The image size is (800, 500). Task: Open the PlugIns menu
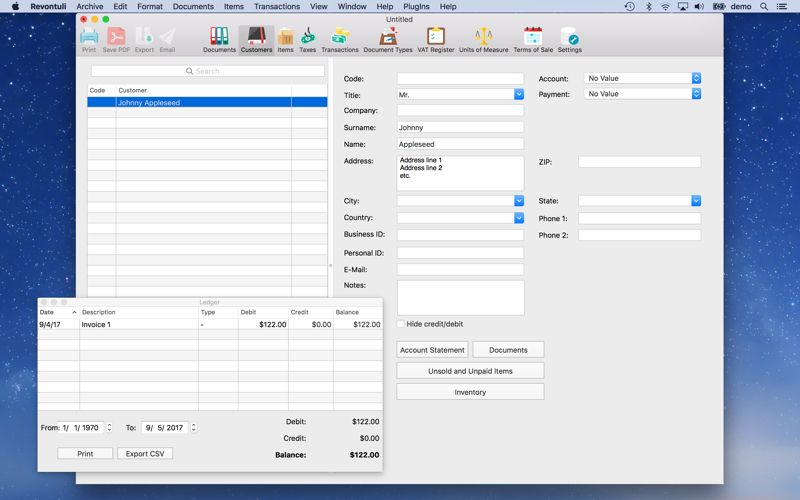click(x=416, y=6)
